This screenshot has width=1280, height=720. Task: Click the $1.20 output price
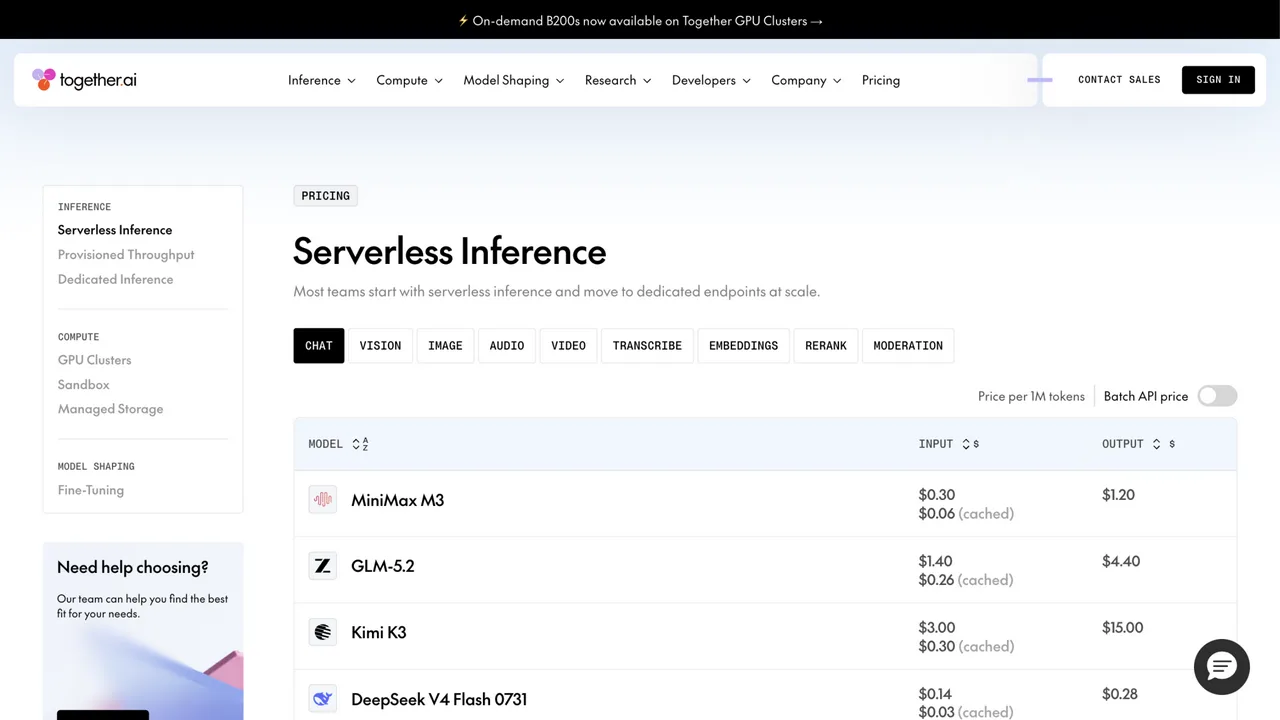tap(1118, 495)
